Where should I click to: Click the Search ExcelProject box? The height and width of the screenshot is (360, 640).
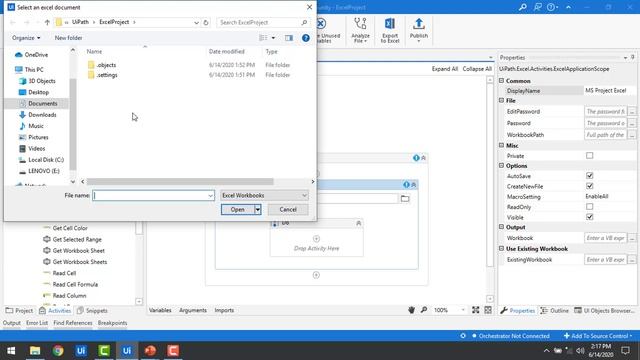(263, 22)
